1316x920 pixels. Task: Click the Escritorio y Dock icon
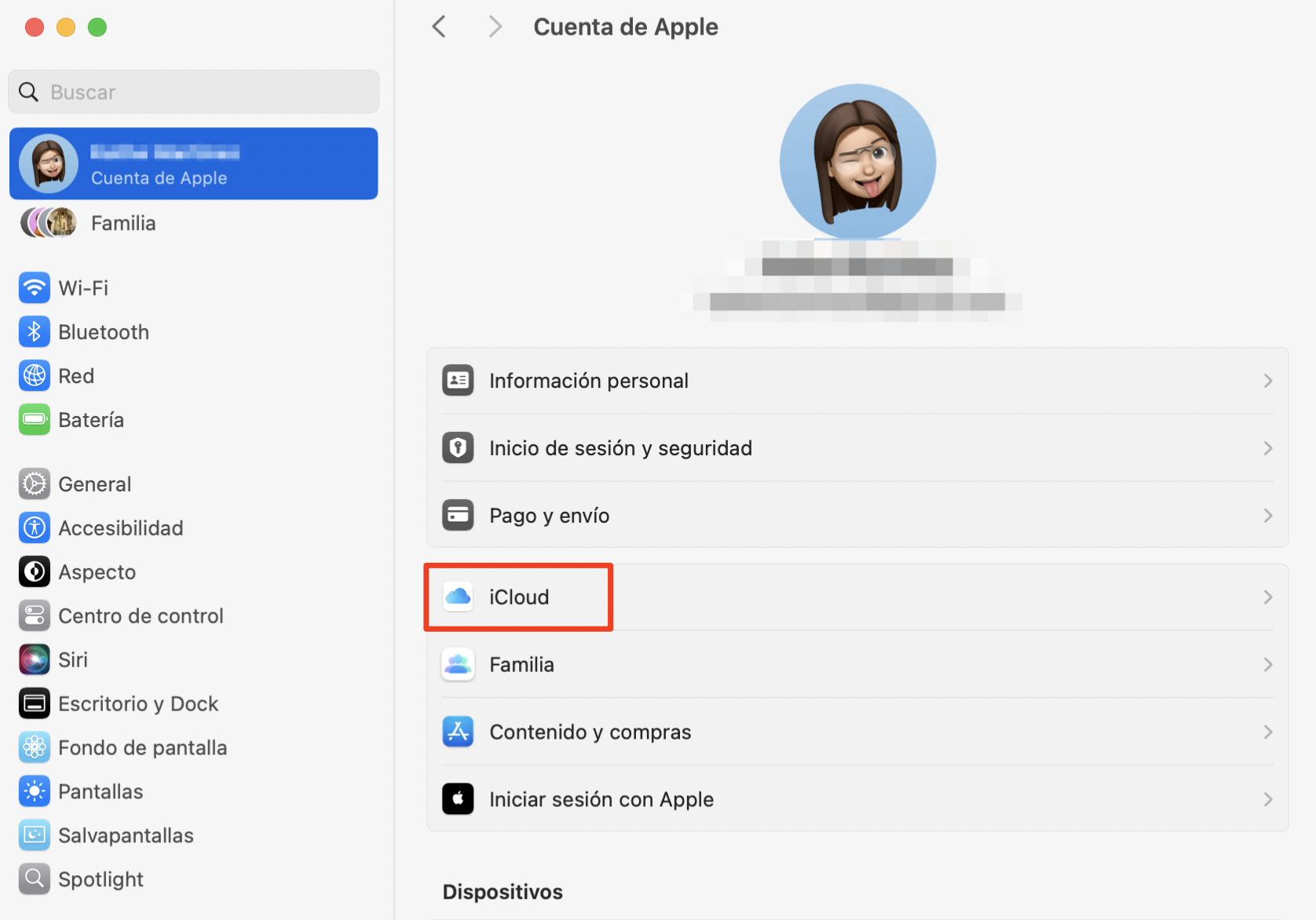(x=35, y=704)
